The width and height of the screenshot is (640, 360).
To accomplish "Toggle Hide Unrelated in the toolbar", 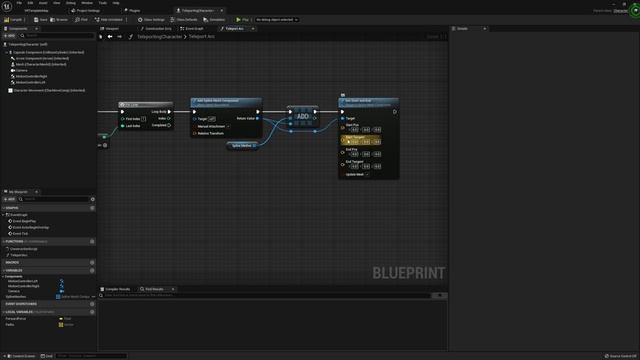I will [x=109, y=20].
